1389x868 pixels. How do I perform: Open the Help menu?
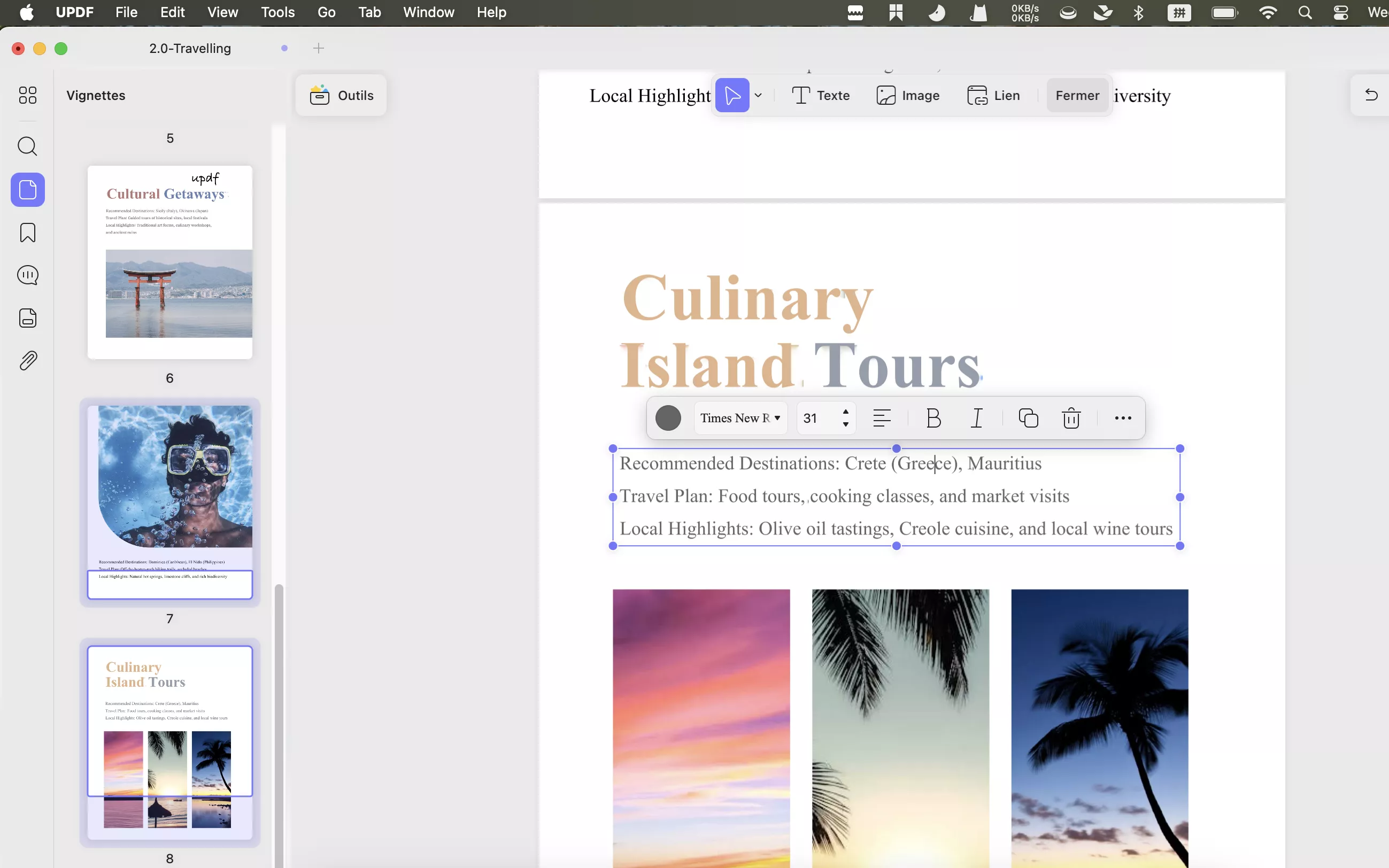click(491, 12)
